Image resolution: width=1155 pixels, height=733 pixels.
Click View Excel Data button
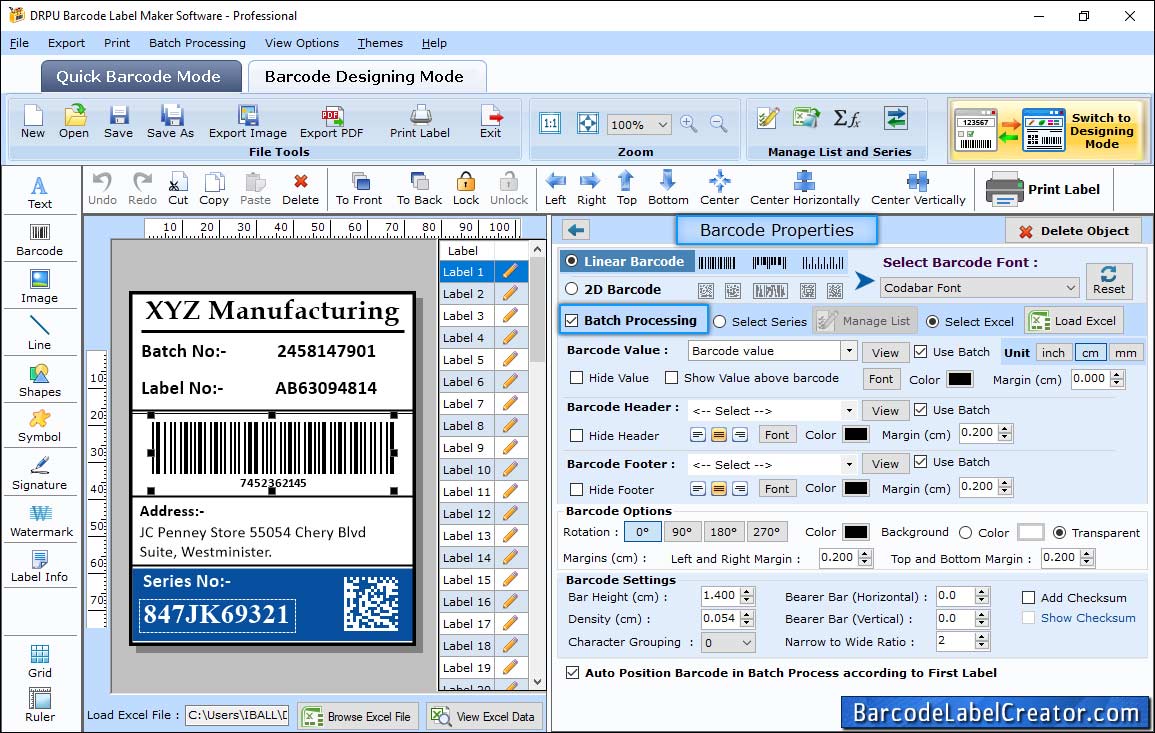(483, 716)
